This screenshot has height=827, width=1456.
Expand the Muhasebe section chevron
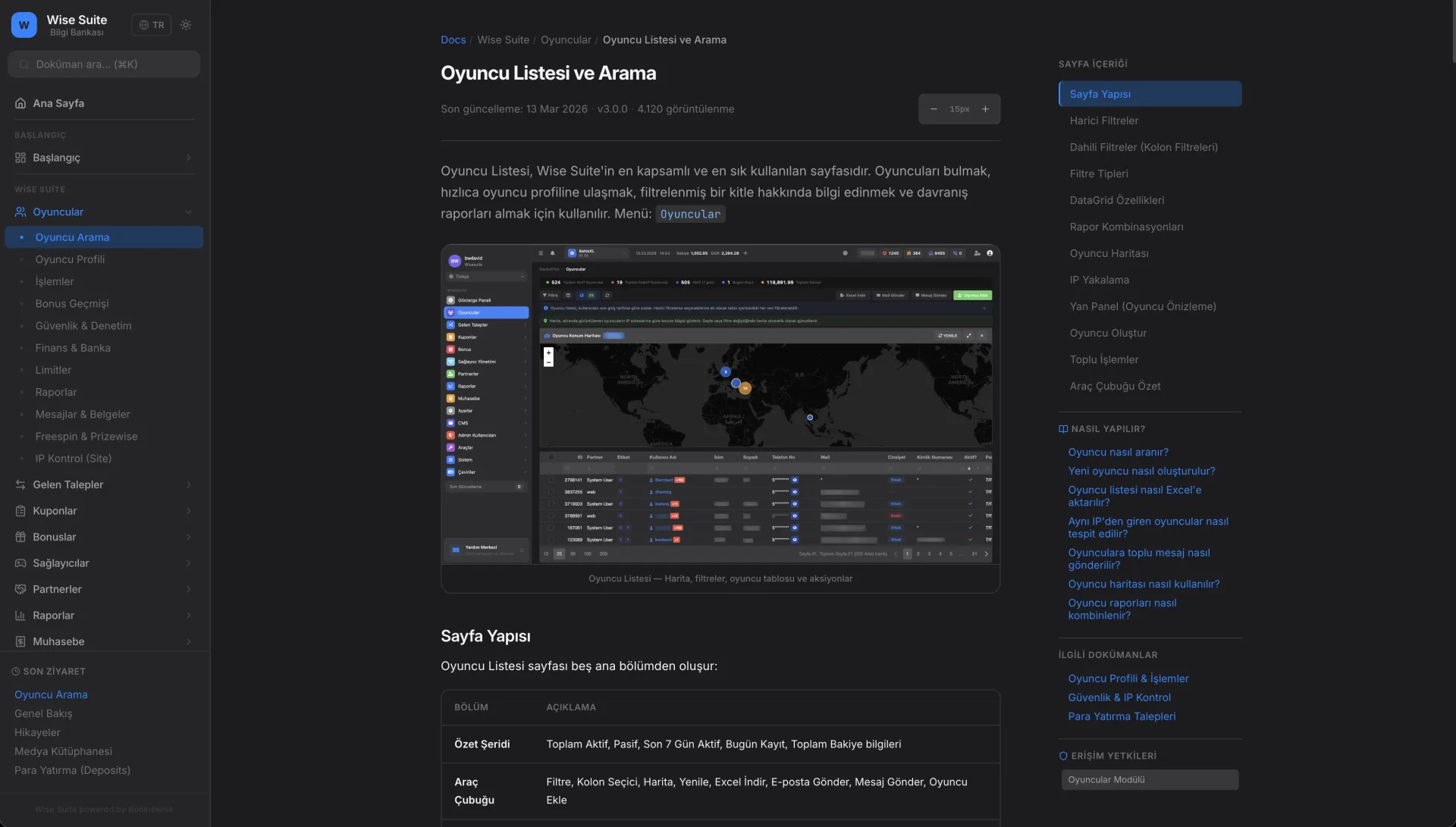(188, 641)
